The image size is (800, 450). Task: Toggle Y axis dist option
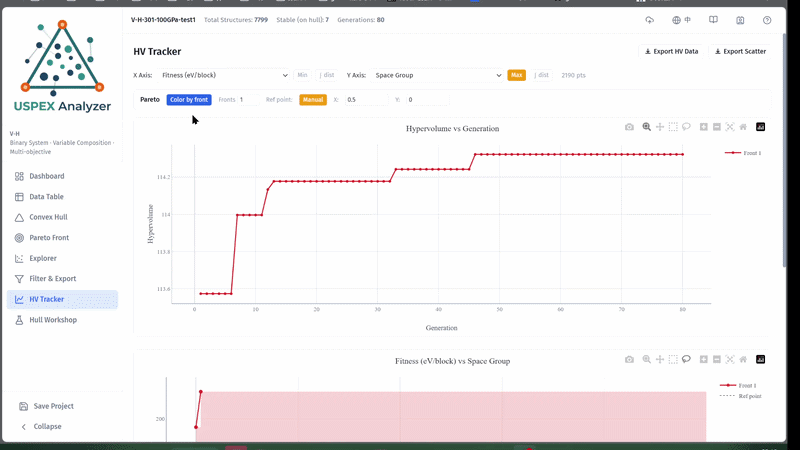tap(541, 75)
